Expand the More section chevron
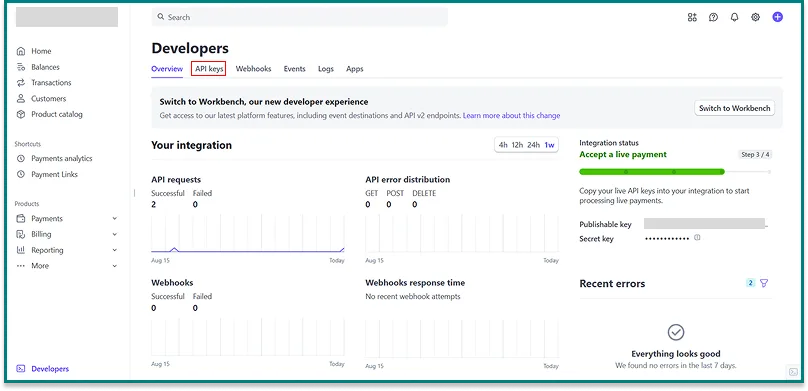This screenshot has height=391, width=808. (x=114, y=266)
